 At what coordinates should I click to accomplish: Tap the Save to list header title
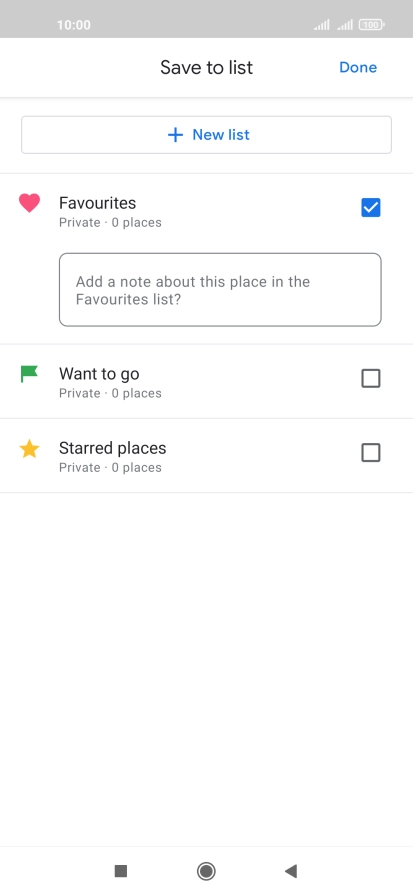tap(206, 67)
